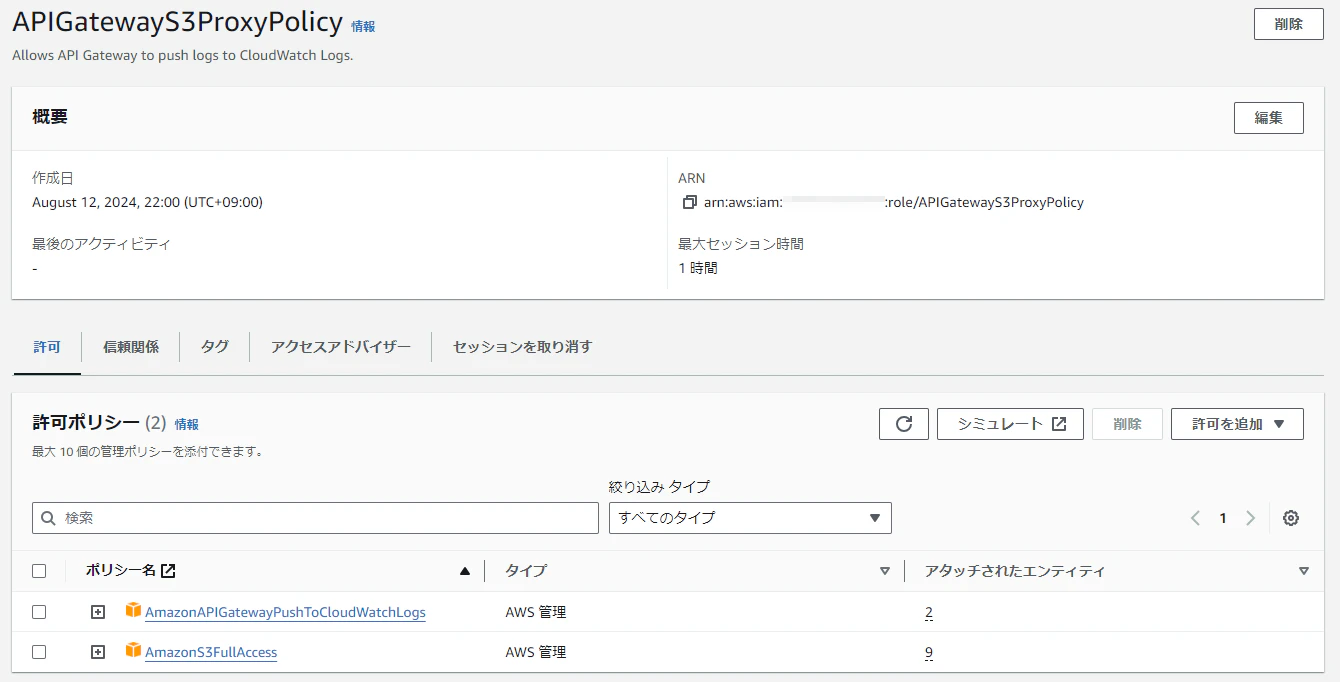Open the アクセスアドバイザー tab
The image size is (1340, 682).
(x=341, y=347)
